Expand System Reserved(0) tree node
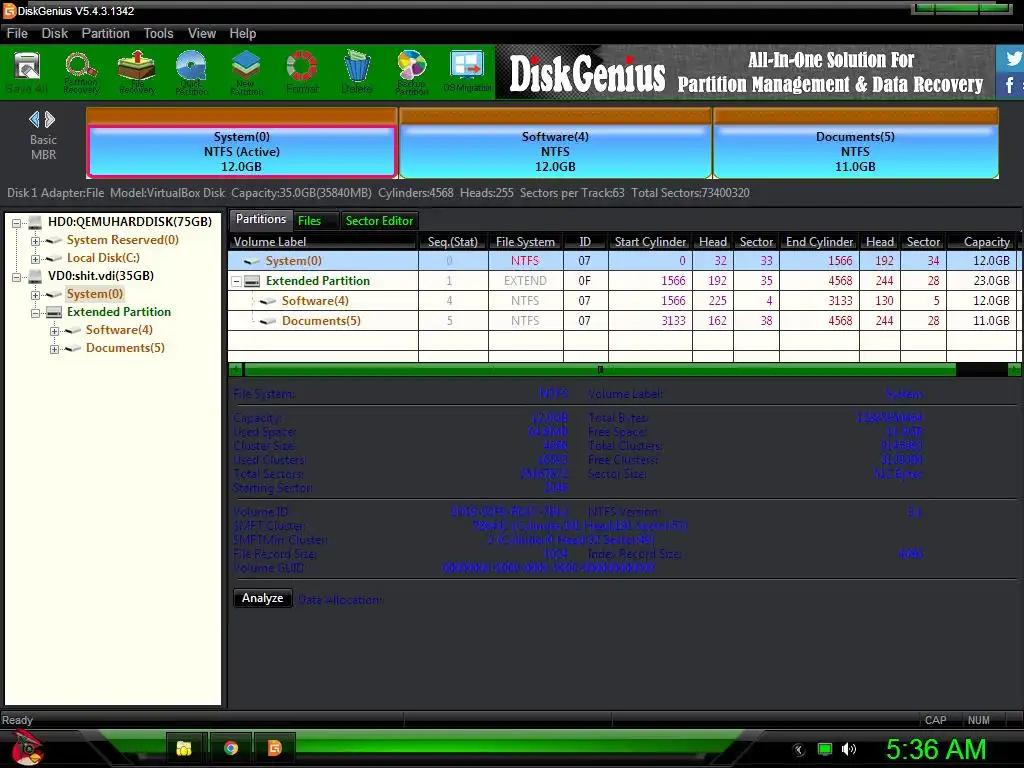The height and width of the screenshot is (768, 1024). 35,241
